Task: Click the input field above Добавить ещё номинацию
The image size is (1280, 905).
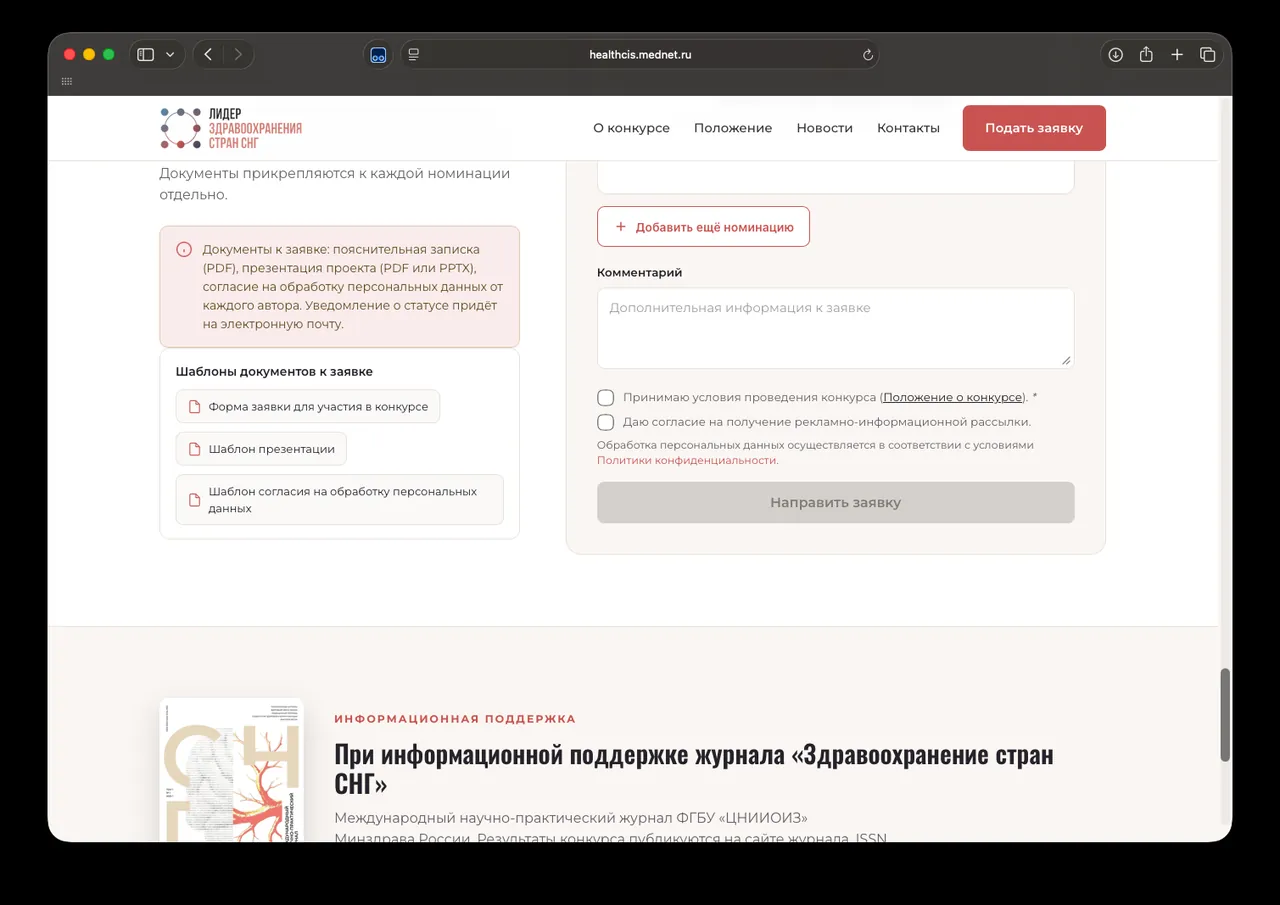Action: (x=835, y=177)
